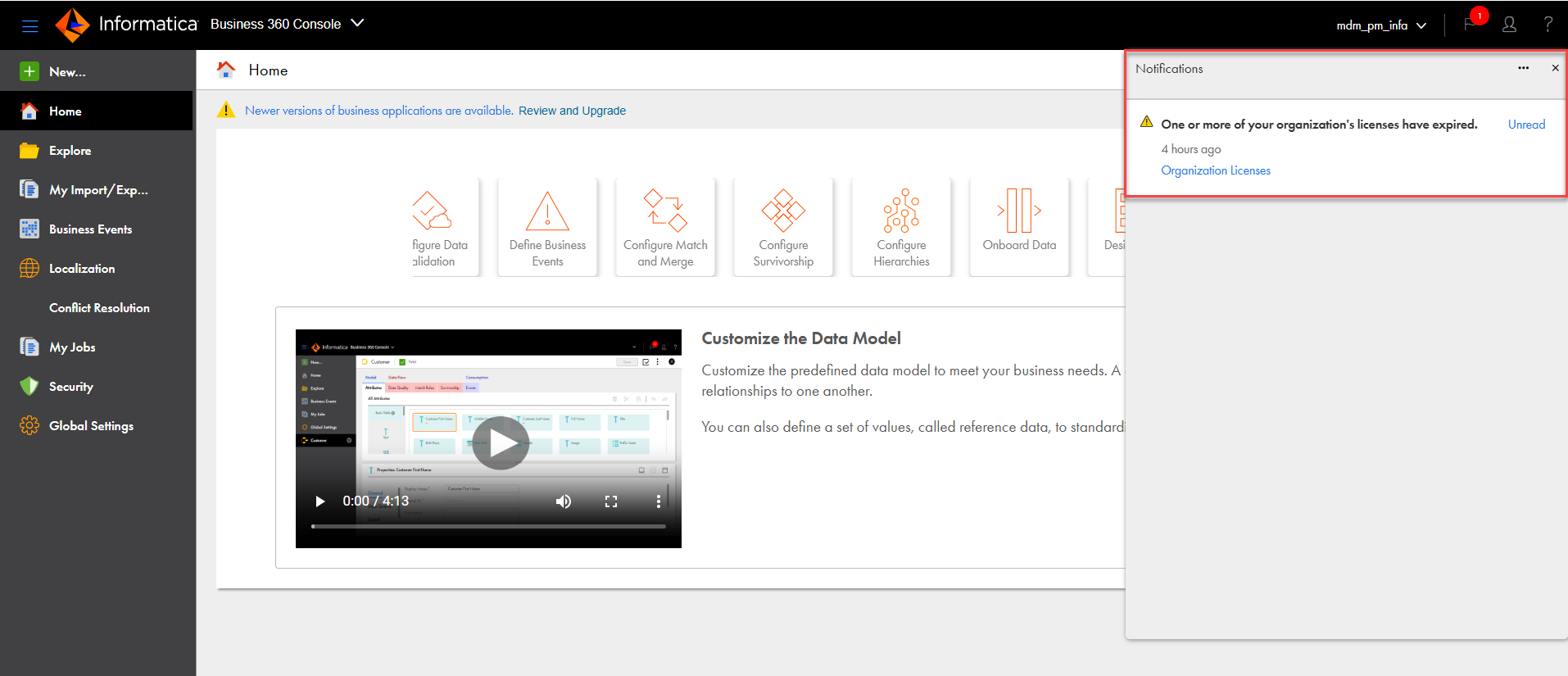Select Home in the sidebar
Image resolution: width=1568 pixels, height=676 pixels.
pos(97,111)
